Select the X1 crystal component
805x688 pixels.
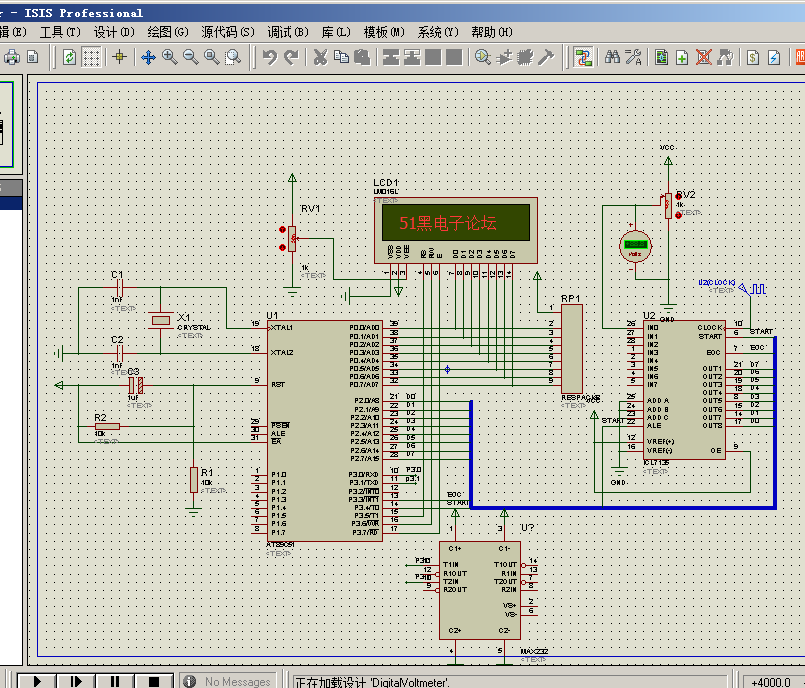coord(161,320)
